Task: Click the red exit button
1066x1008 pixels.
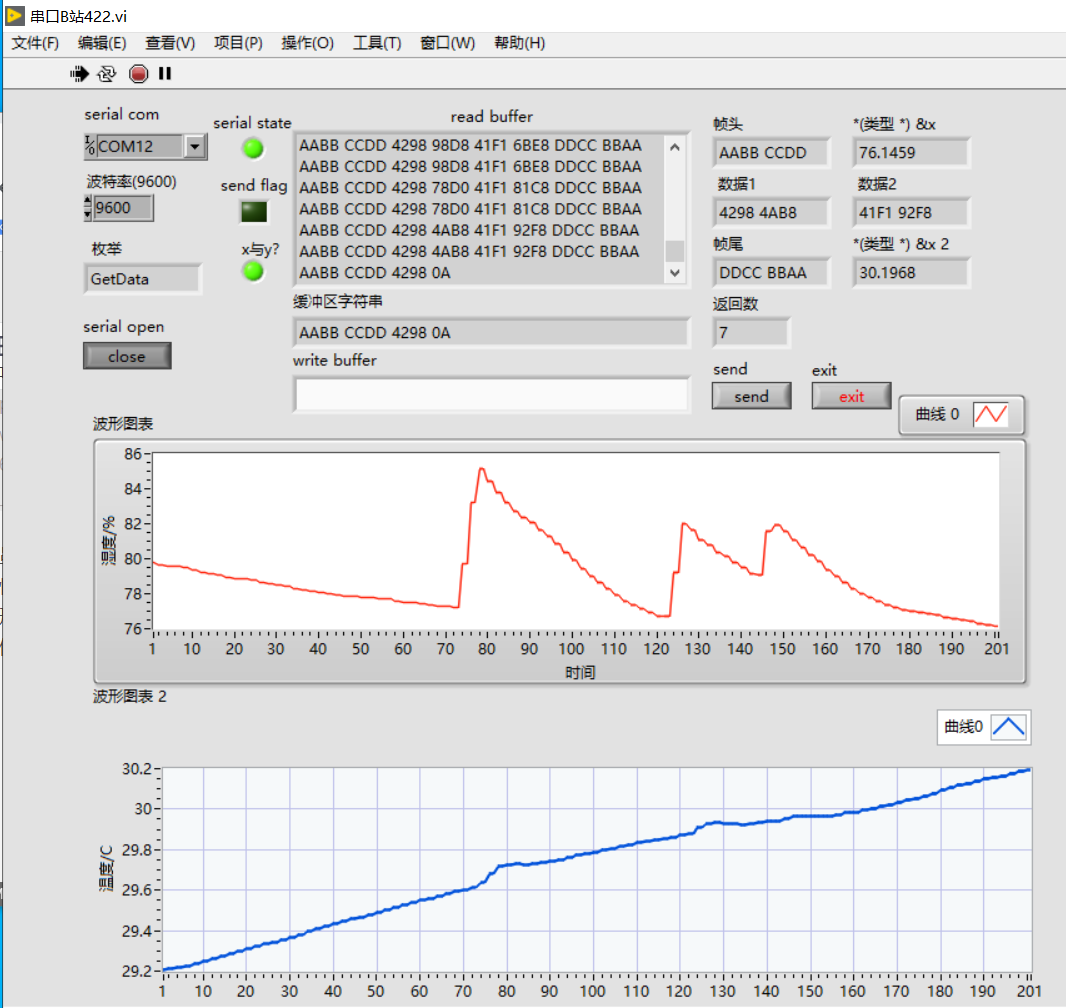Action: tap(851, 396)
